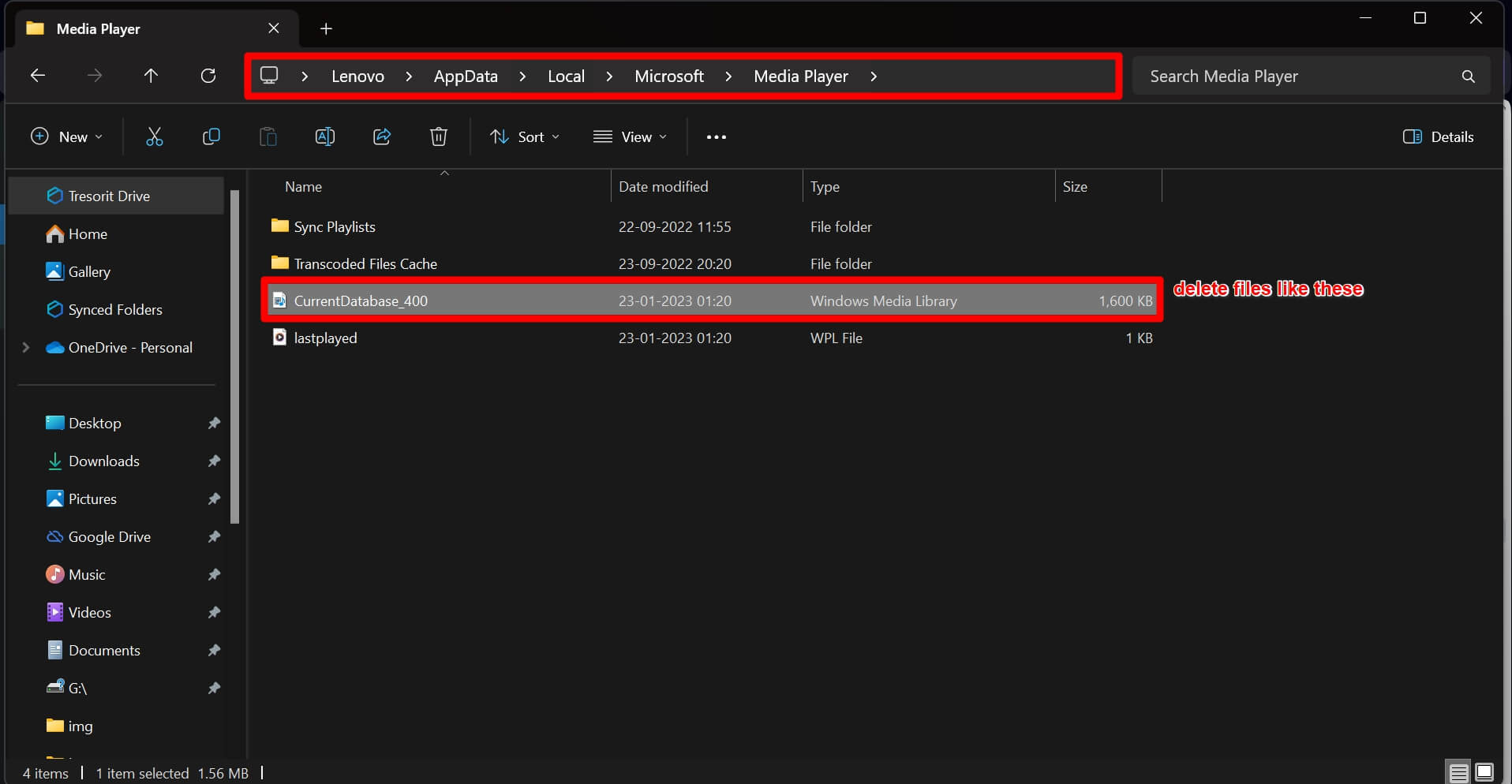This screenshot has height=784, width=1512.
Task: Open Tresorit Drive in sidebar
Action: (x=116, y=196)
